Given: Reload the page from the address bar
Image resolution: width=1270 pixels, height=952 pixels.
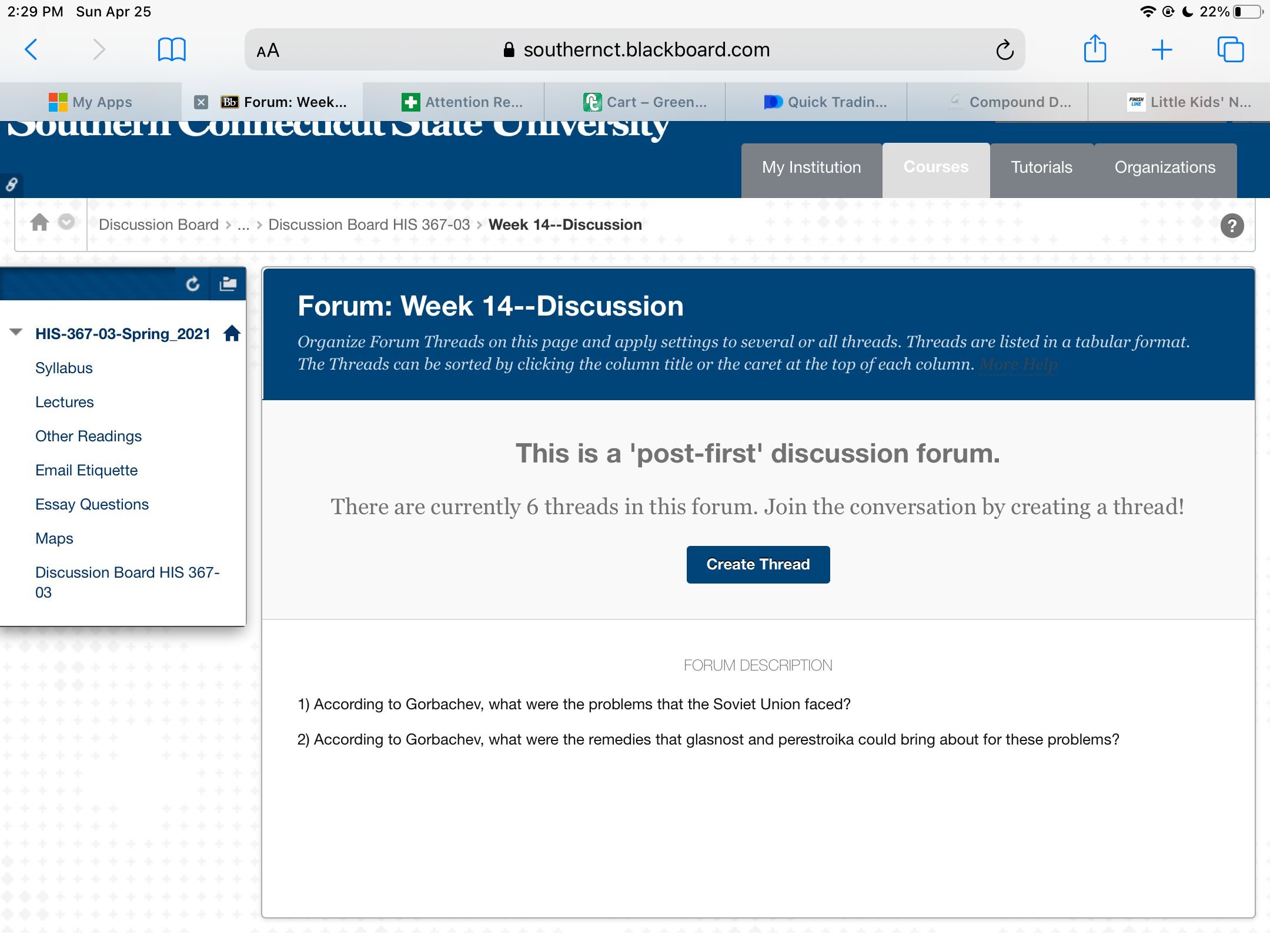Looking at the screenshot, I should [1005, 51].
